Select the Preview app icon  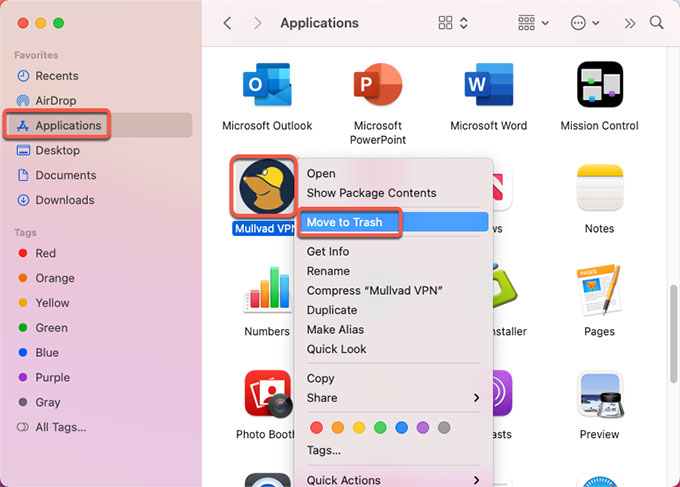click(x=600, y=394)
